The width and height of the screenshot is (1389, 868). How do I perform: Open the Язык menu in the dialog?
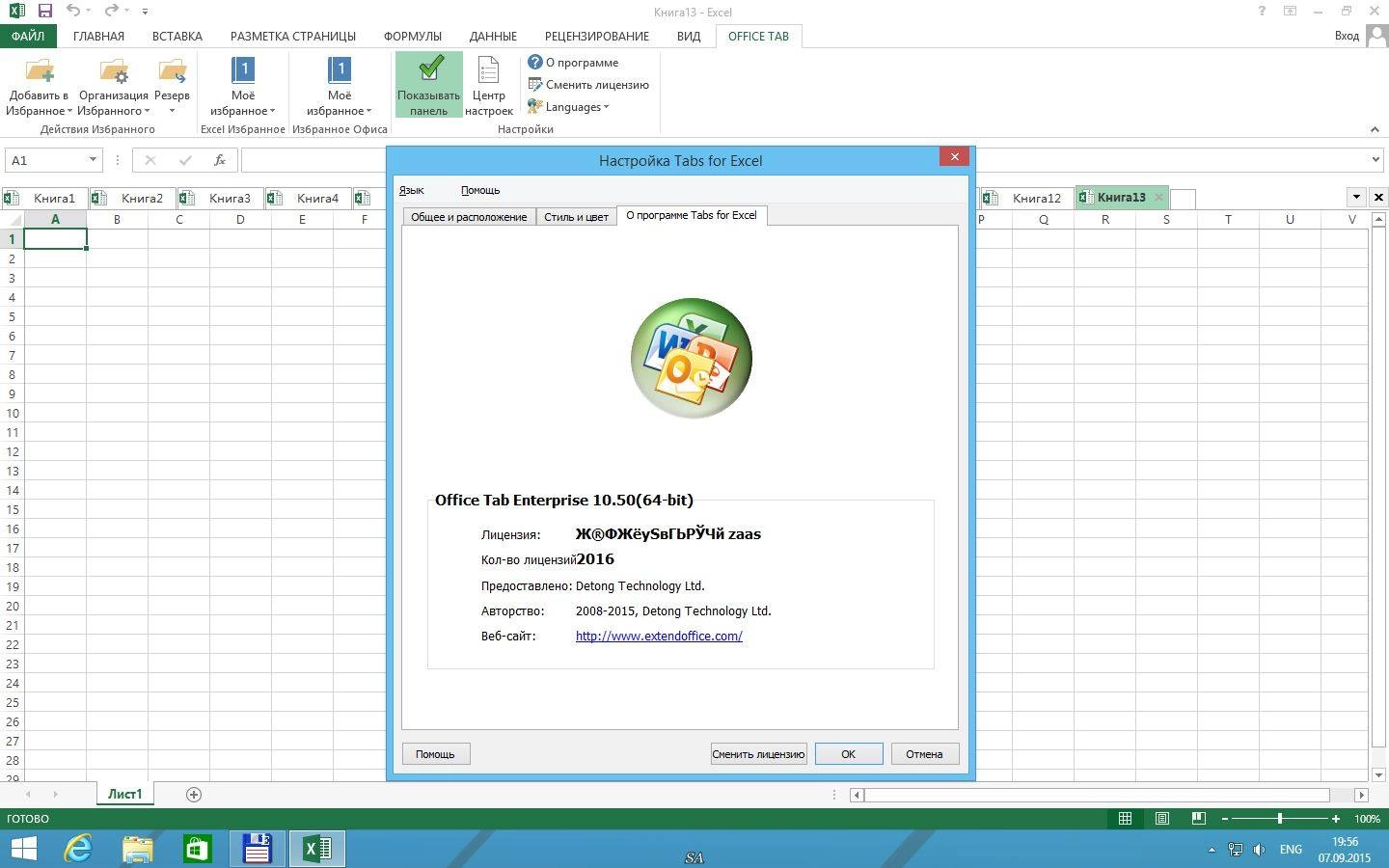(412, 190)
